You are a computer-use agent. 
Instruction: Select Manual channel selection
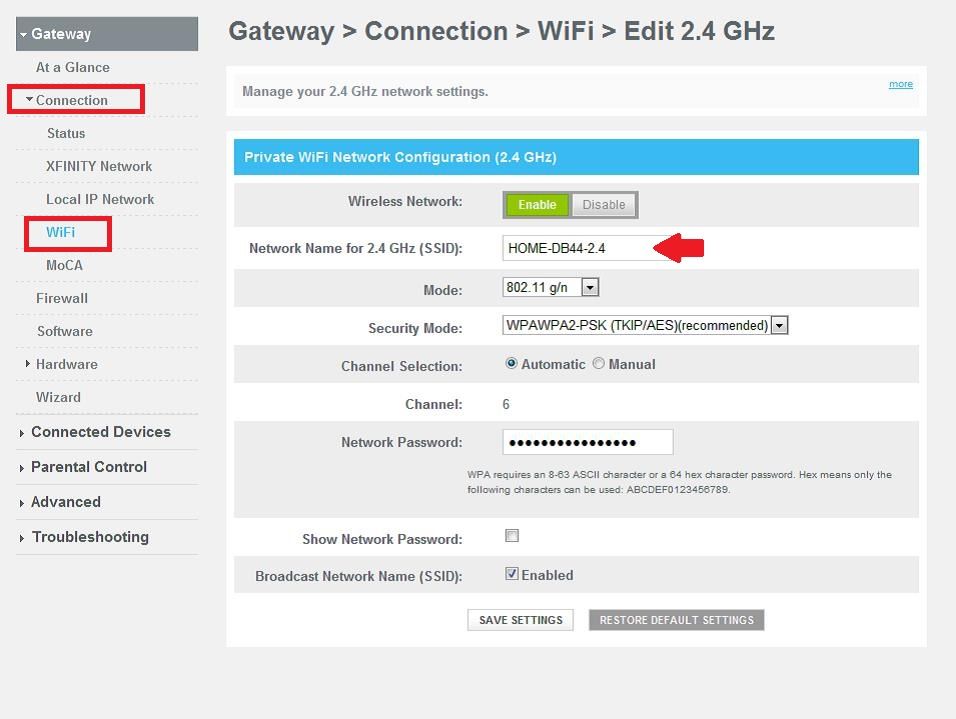[x=599, y=364]
